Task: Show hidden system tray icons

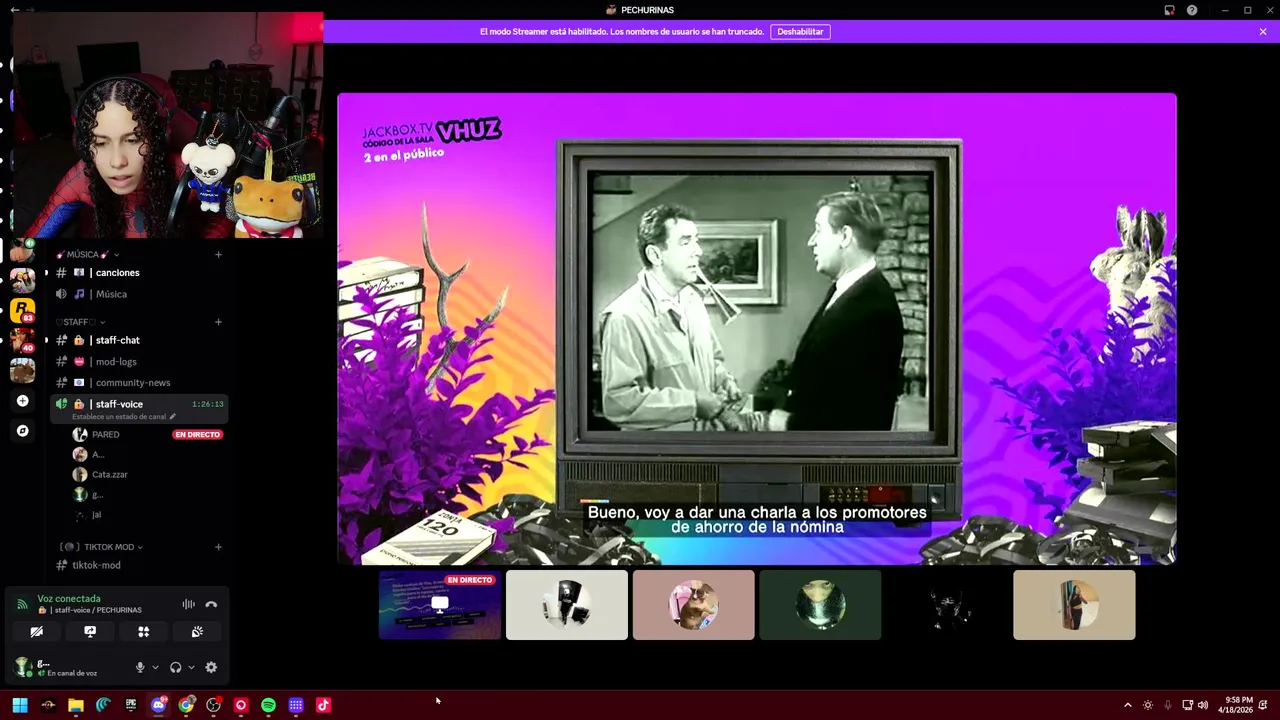Action: pyautogui.click(x=1128, y=705)
